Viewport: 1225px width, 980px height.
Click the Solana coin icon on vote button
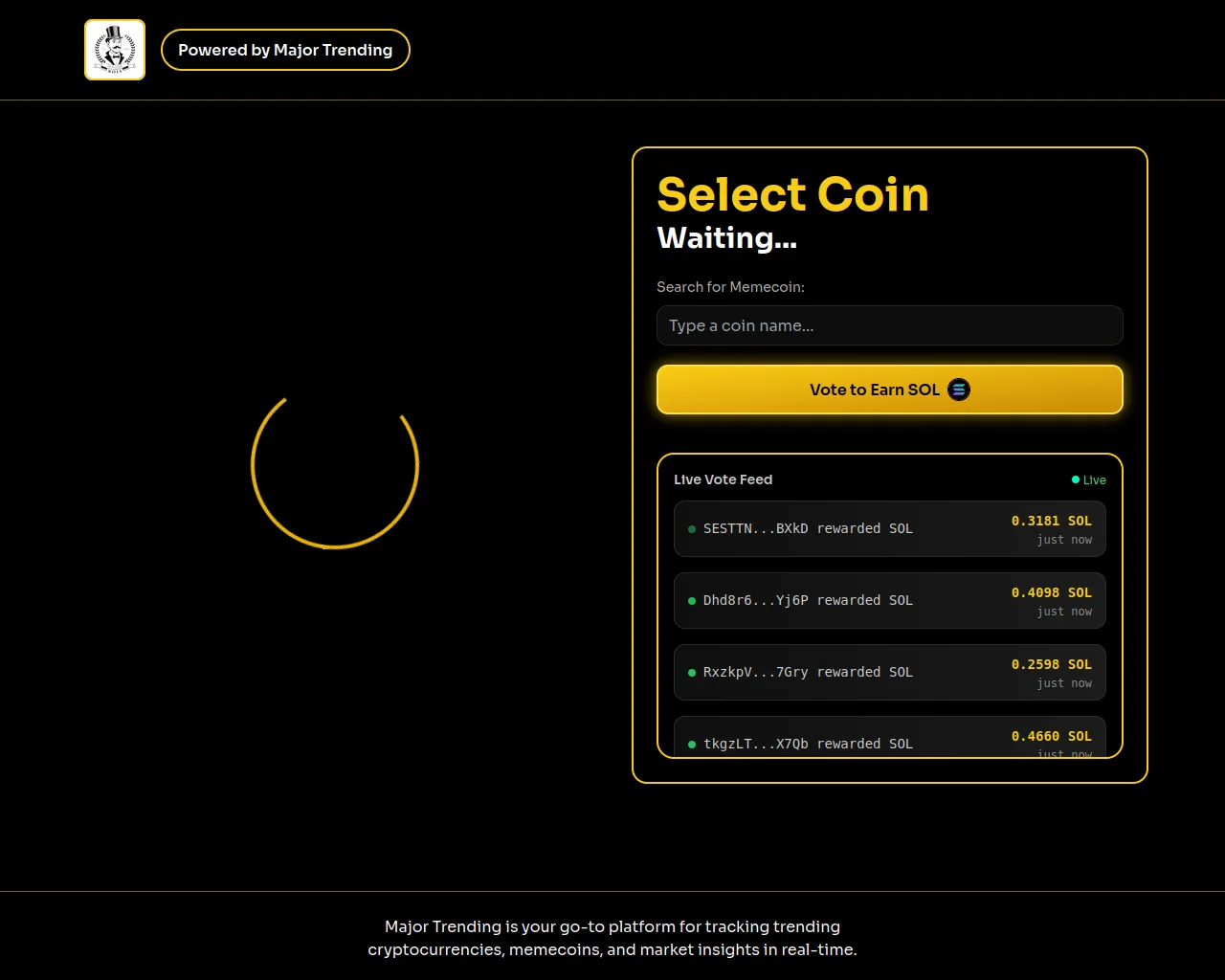point(958,390)
